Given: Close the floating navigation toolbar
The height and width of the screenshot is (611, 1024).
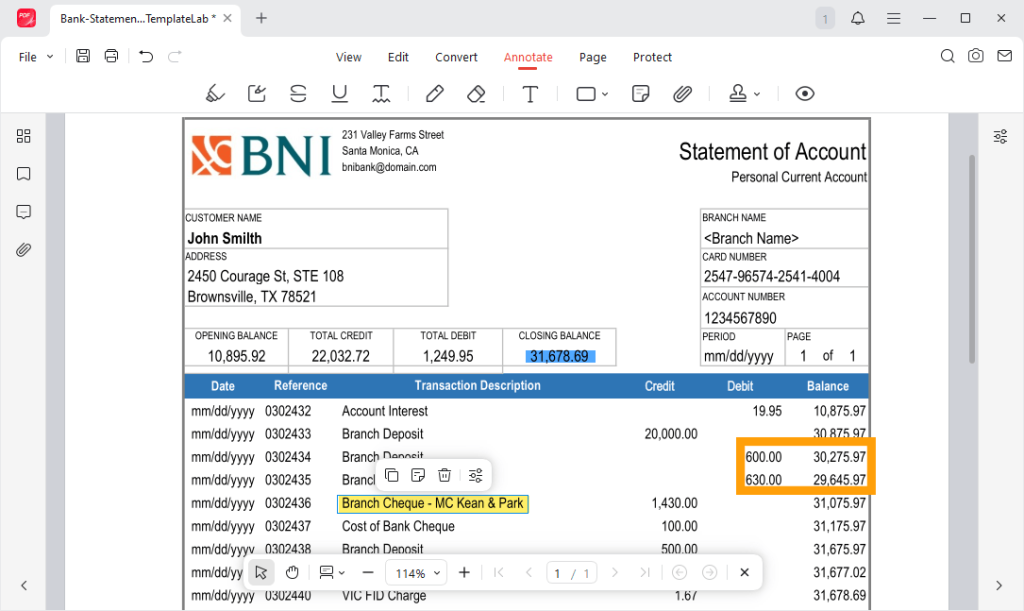Looking at the screenshot, I should tap(744, 572).
